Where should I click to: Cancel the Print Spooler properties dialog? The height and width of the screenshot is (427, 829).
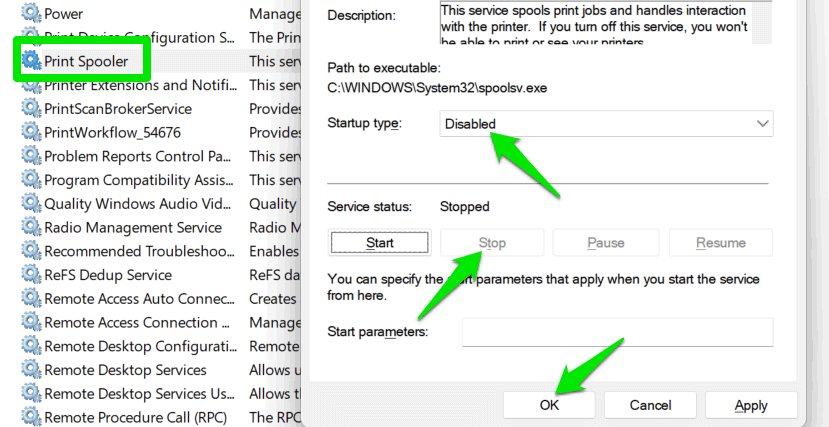[x=650, y=405]
